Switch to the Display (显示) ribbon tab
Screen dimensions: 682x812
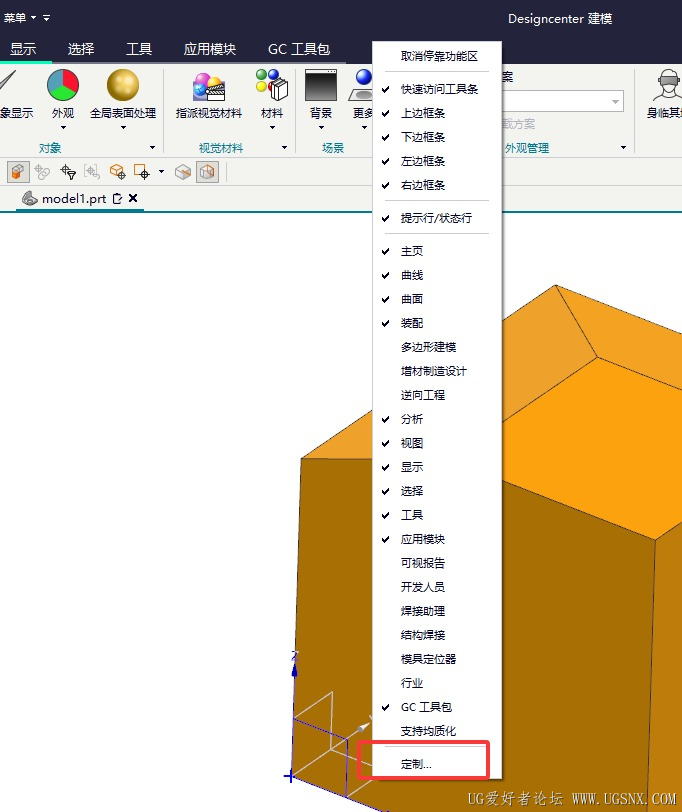[23, 49]
